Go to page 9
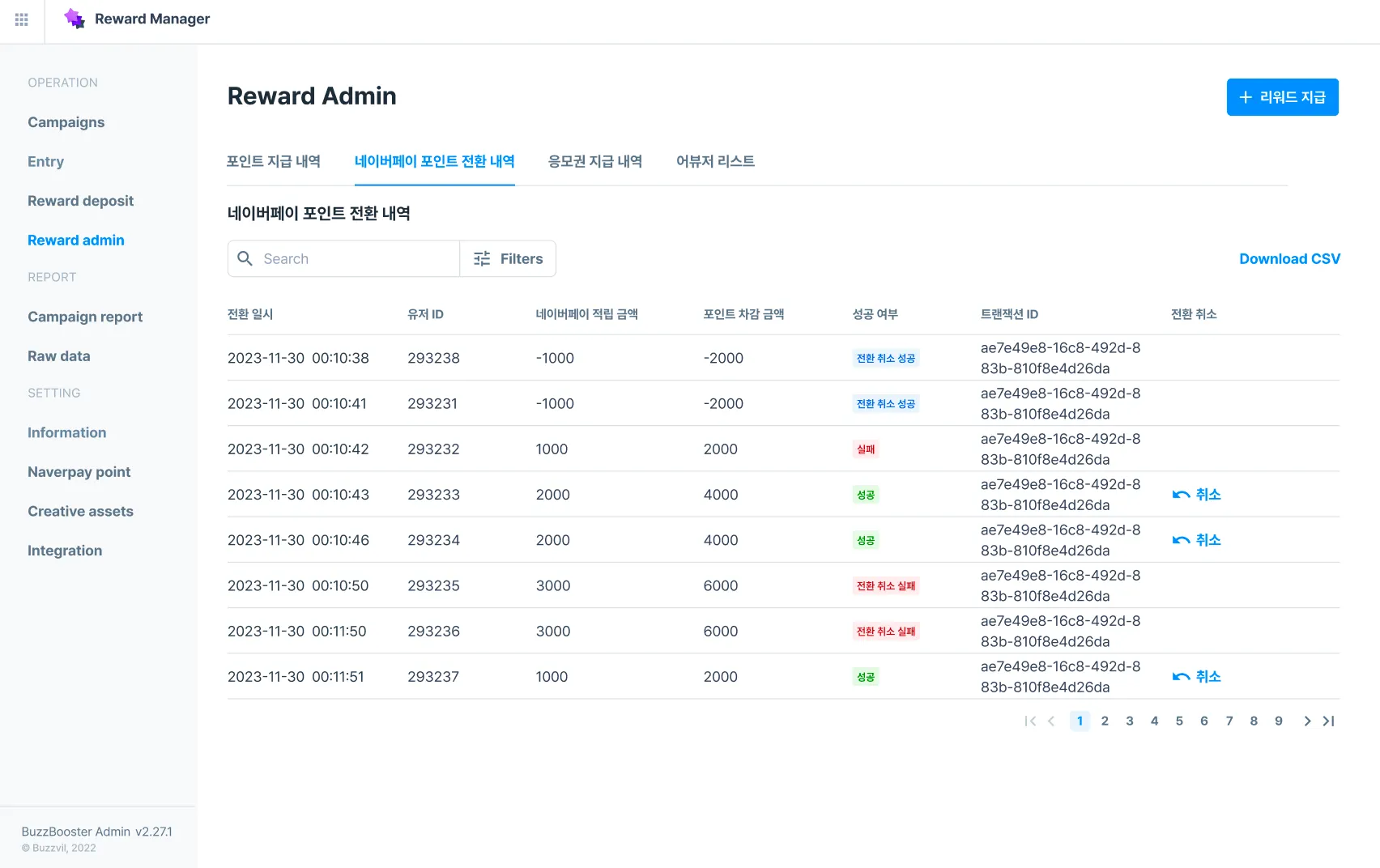Viewport: 1380px width, 868px height. 1279,721
